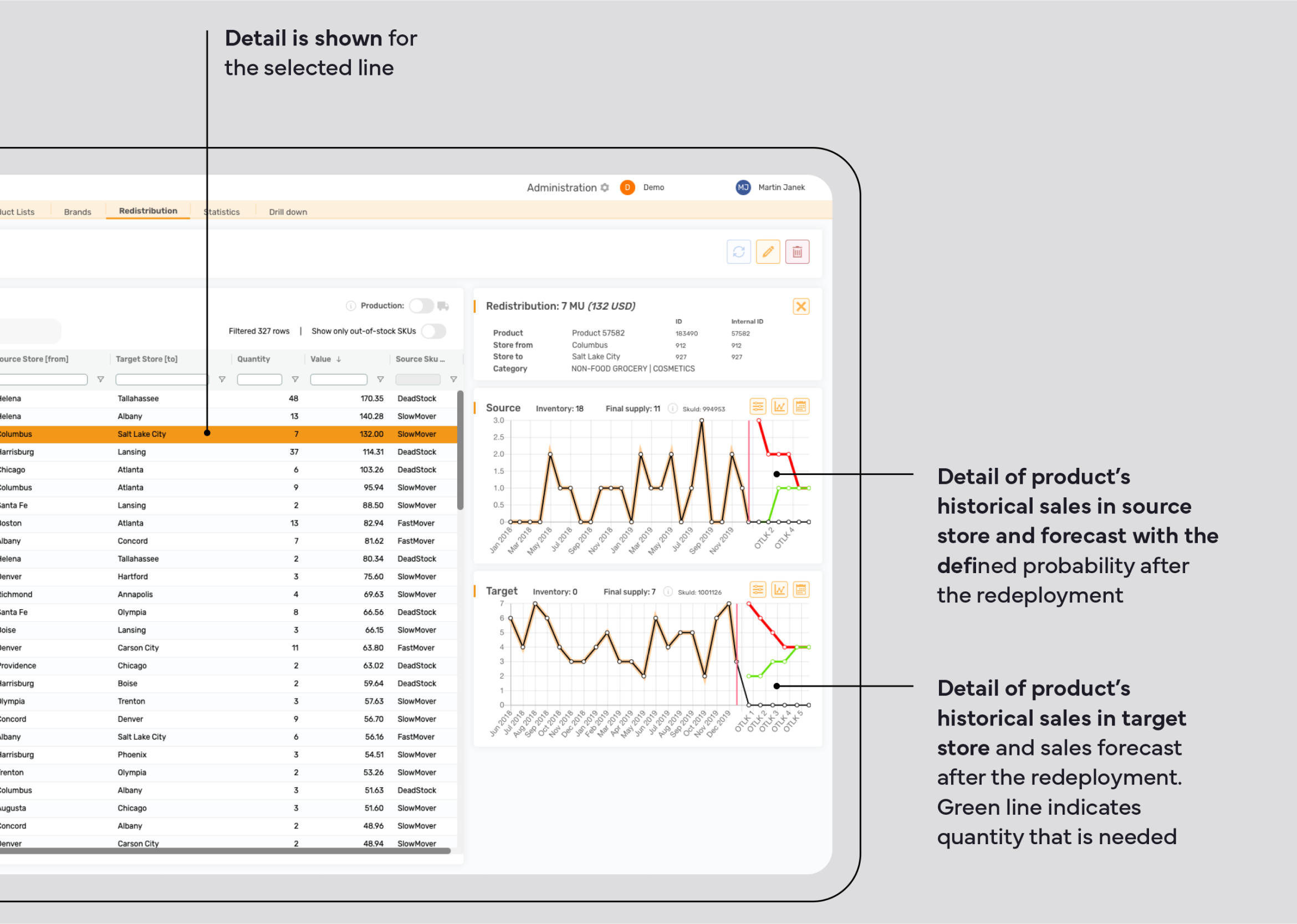Screen dimensions: 1297x924
Task: Select the Concord row valued 81.62
Action: point(228,541)
